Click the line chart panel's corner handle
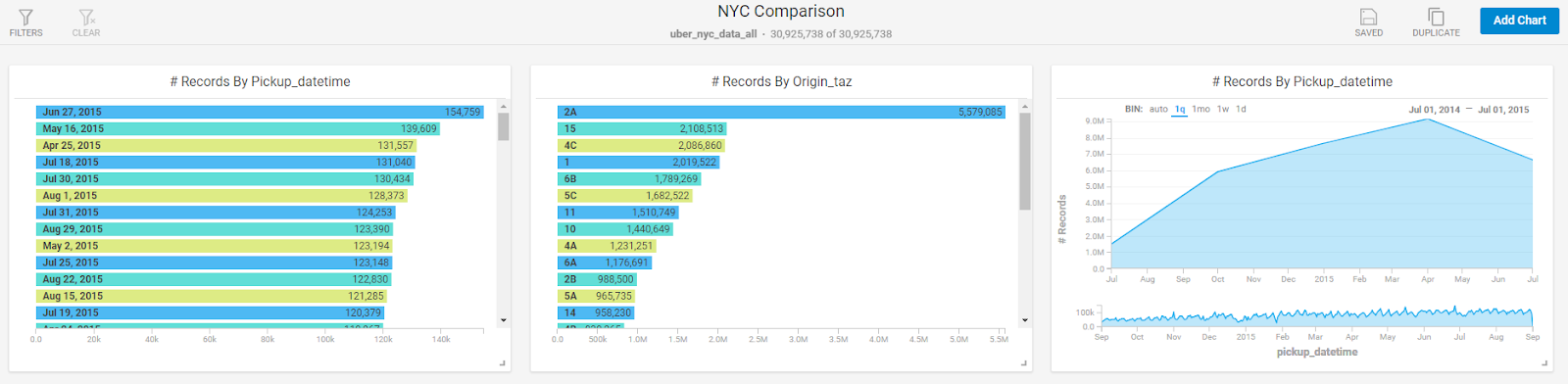 [1545, 363]
